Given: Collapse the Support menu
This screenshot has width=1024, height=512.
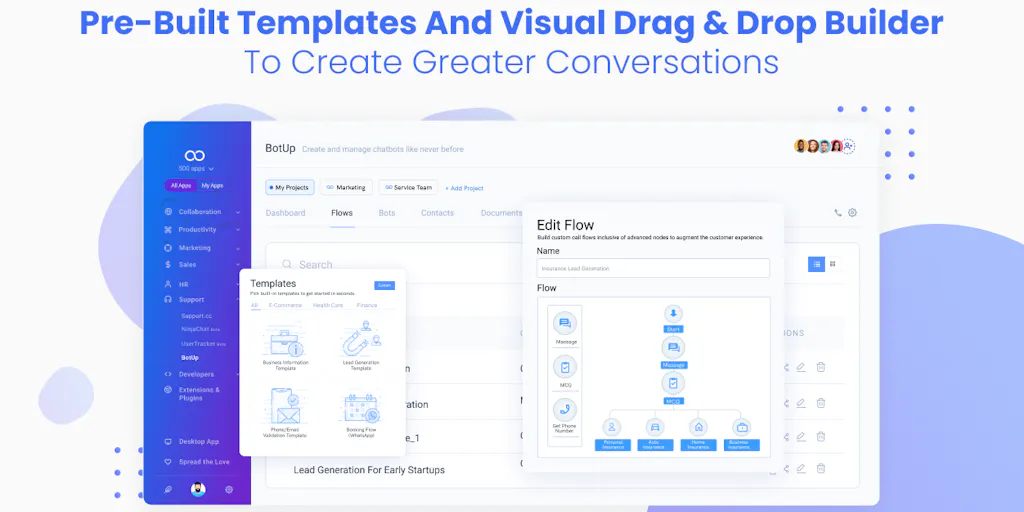Looking at the screenshot, I should (x=201, y=299).
